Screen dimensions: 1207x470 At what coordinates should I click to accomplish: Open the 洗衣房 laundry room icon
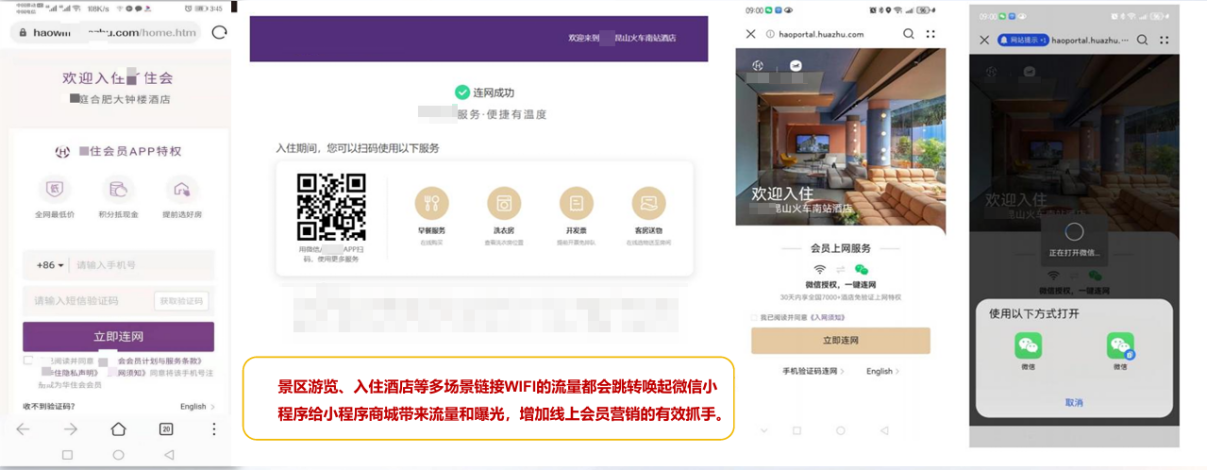click(x=504, y=204)
